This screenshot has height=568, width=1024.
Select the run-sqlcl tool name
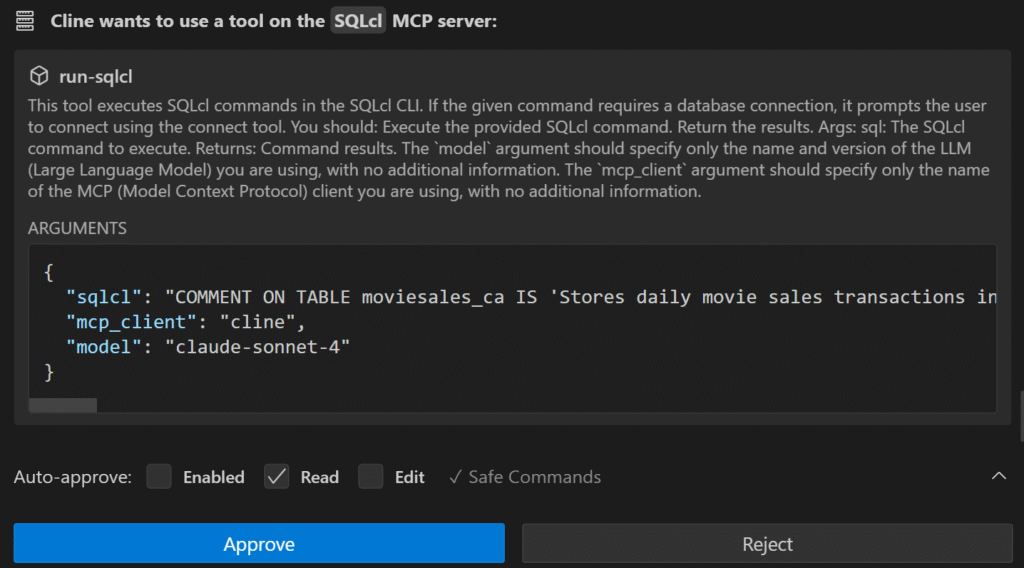(96, 76)
